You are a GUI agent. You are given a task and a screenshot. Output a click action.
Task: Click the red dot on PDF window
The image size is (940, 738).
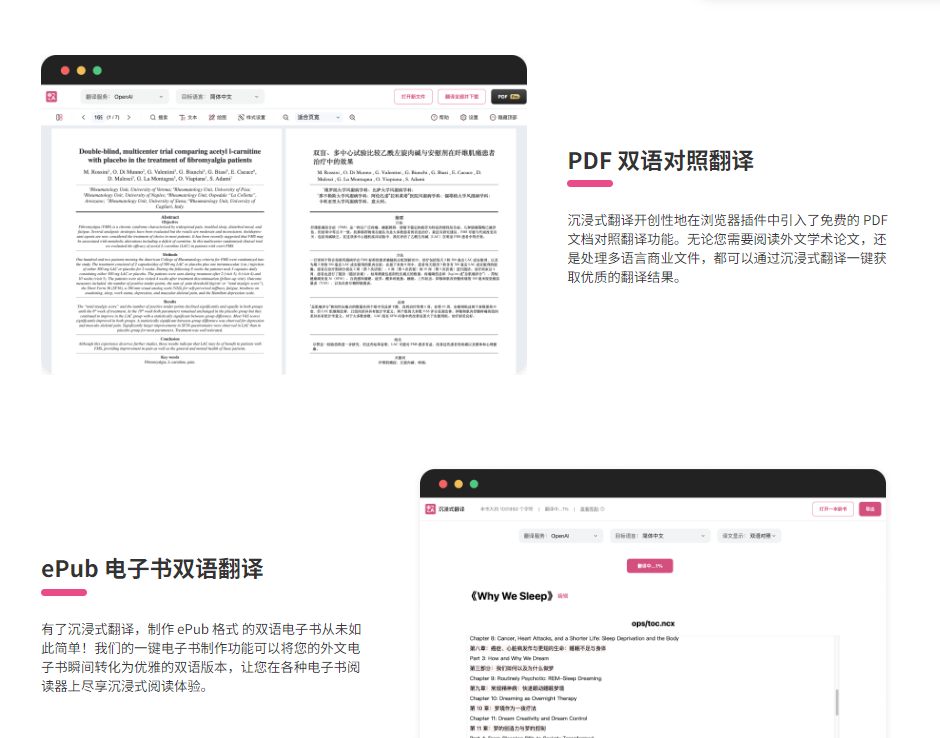tap(65, 71)
